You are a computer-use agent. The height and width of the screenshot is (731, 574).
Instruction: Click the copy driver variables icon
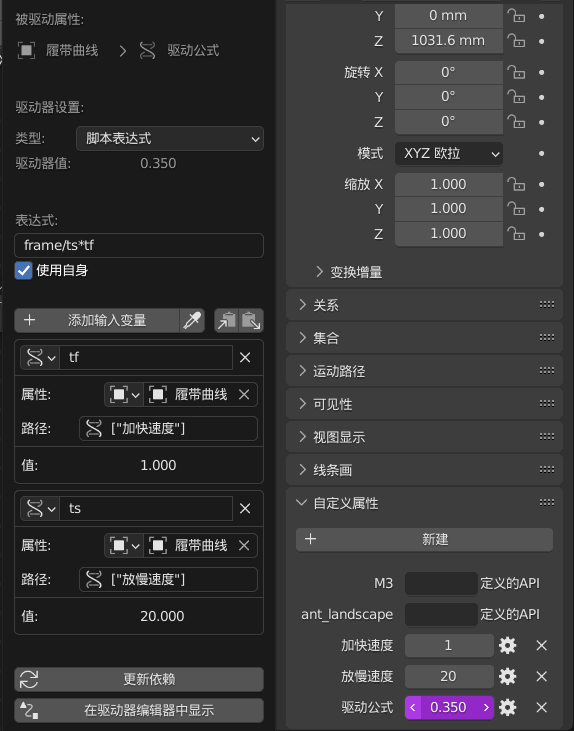click(227, 320)
